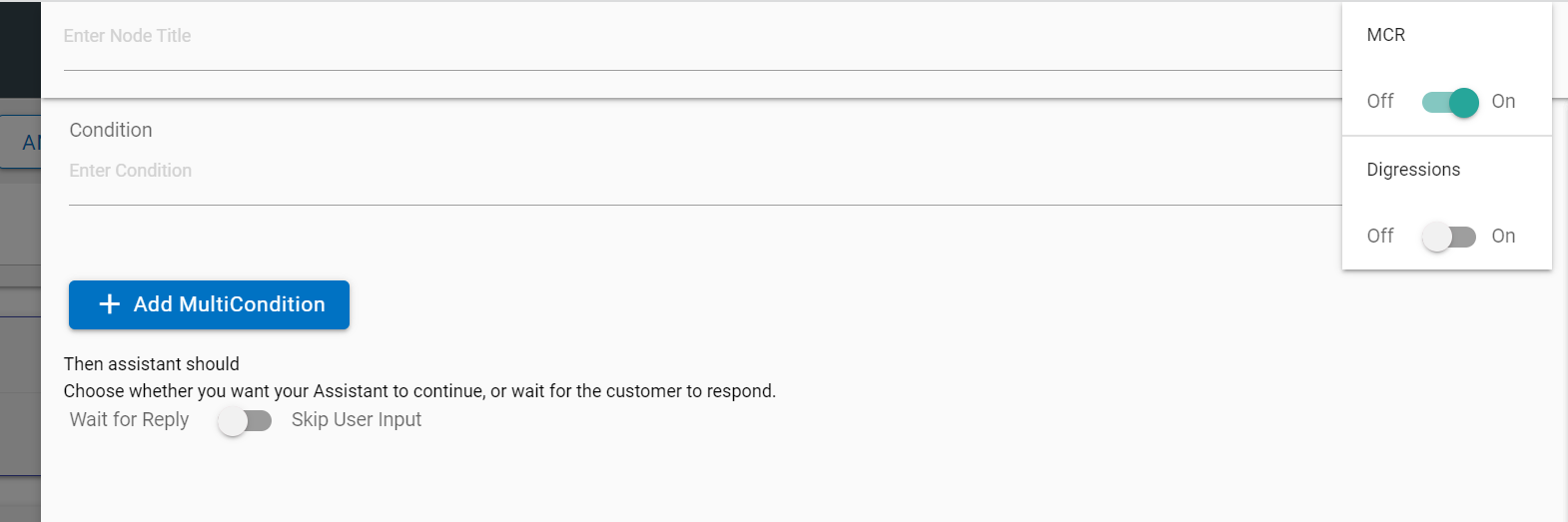Click the Wait for Reply label
This screenshot has width=1568, height=522.
click(x=129, y=420)
